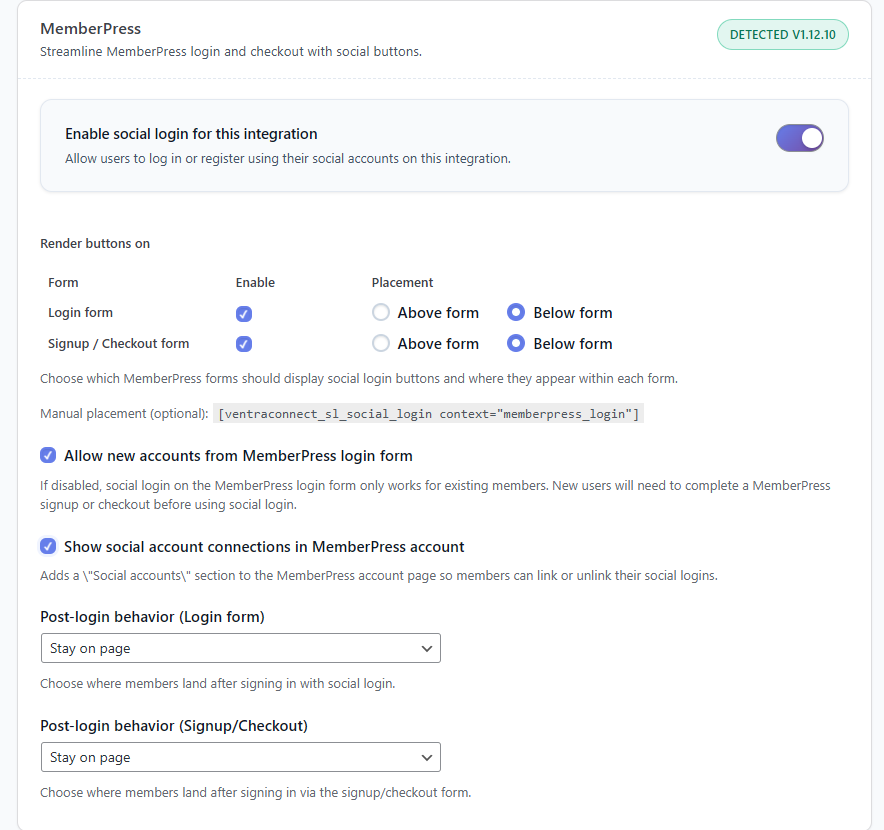
Task: Click chevron arrow on Login form behavior select
Action: (427, 648)
